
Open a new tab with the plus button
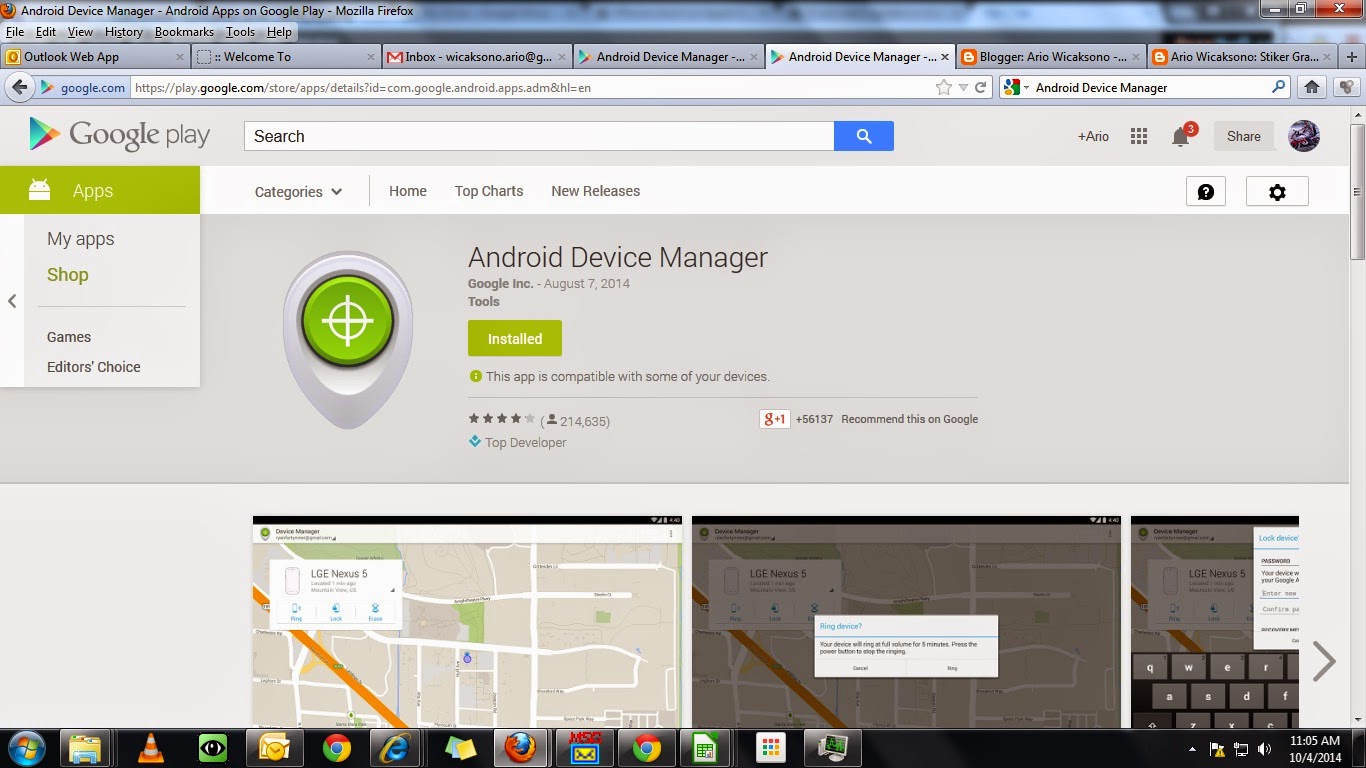tap(1352, 57)
